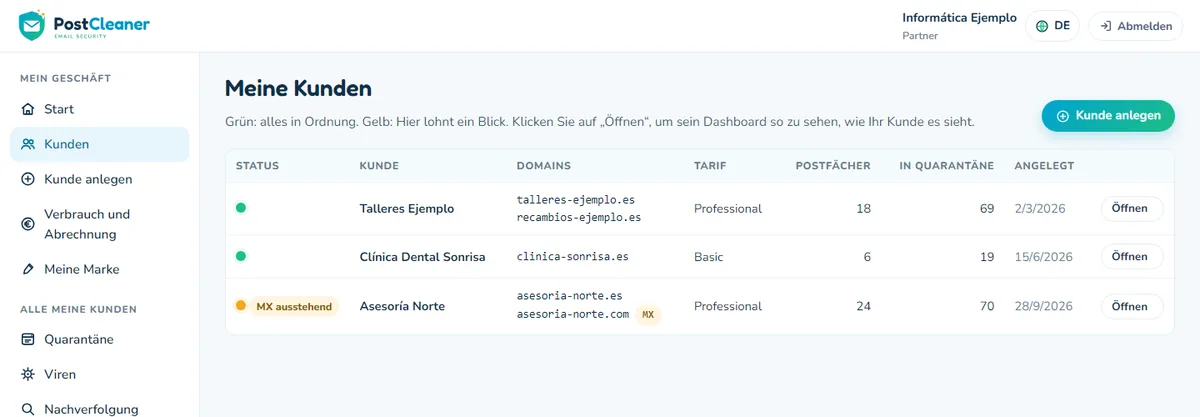This screenshot has height=417, width=1200.
Task: Go to Kunde anlegen in the sidebar
Action: tap(100, 179)
